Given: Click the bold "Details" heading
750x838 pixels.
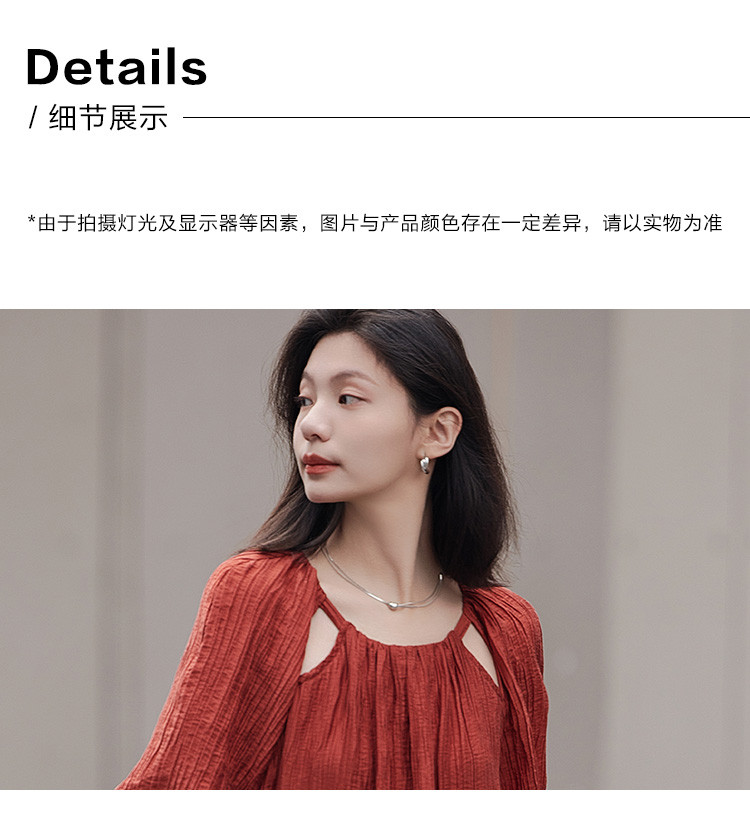Looking at the screenshot, I should click(x=116, y=67).
